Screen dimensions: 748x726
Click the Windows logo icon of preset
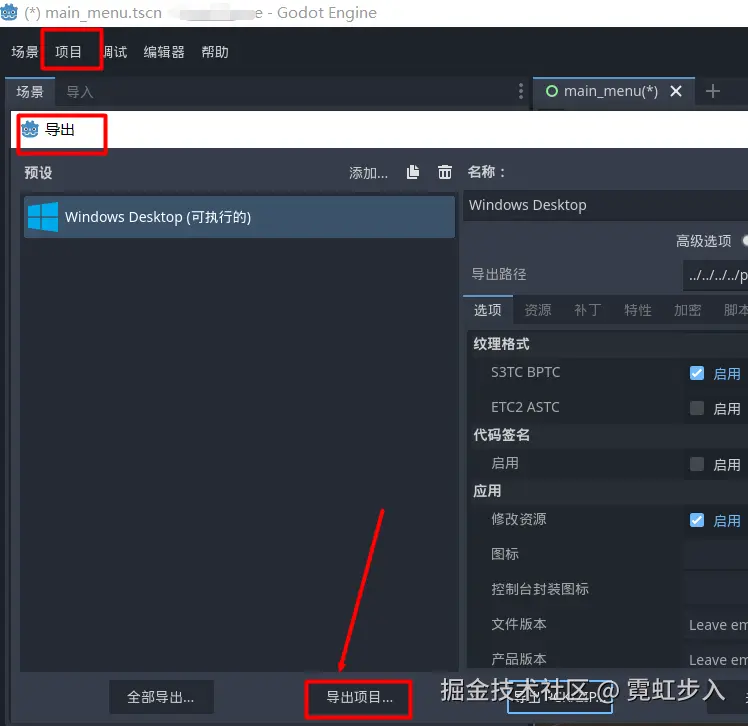(43, 217)
